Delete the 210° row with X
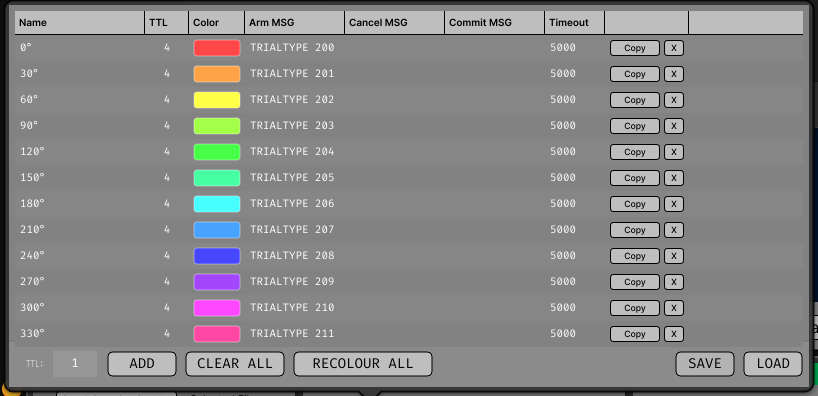 point(673,230)
